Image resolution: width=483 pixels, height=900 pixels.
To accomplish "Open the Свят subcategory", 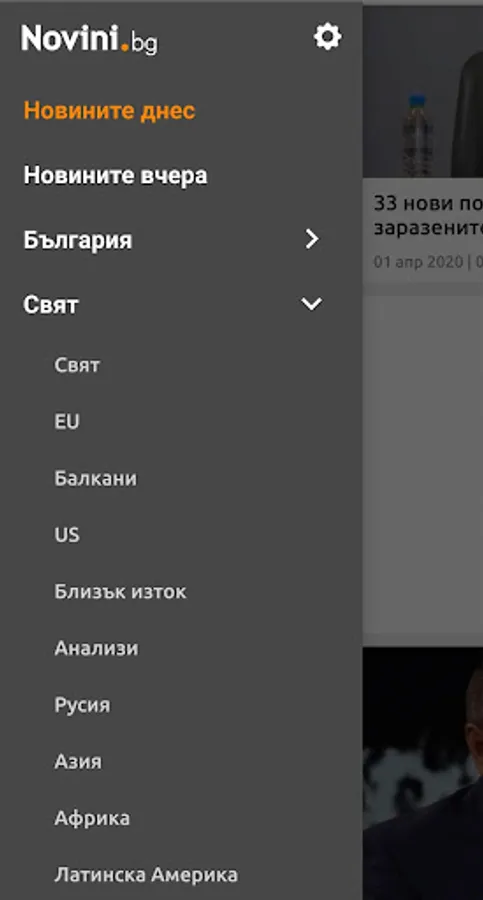I will tap(77, 365).
